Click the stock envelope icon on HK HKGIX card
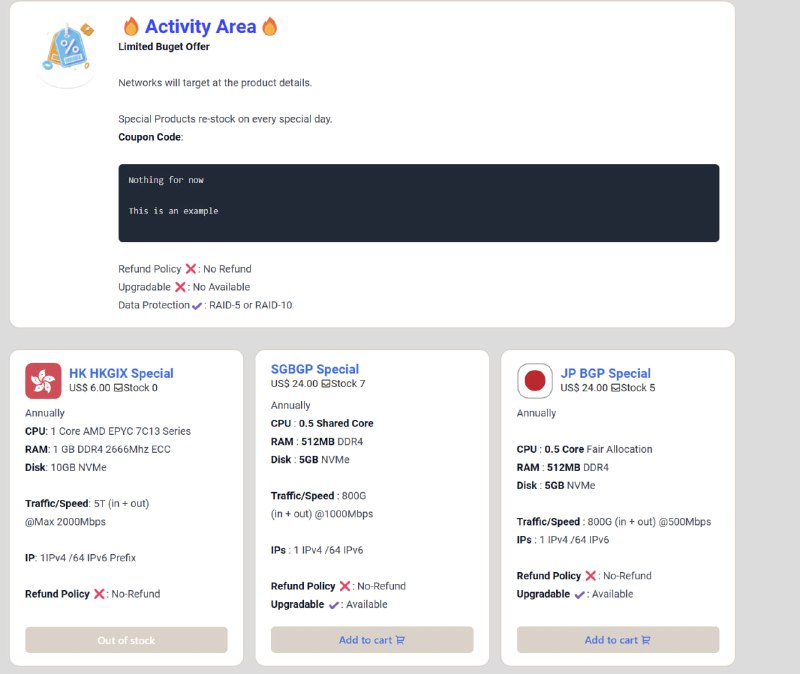Image resolution: width=800 pixels, height=674 pixels. coord(118,388)
